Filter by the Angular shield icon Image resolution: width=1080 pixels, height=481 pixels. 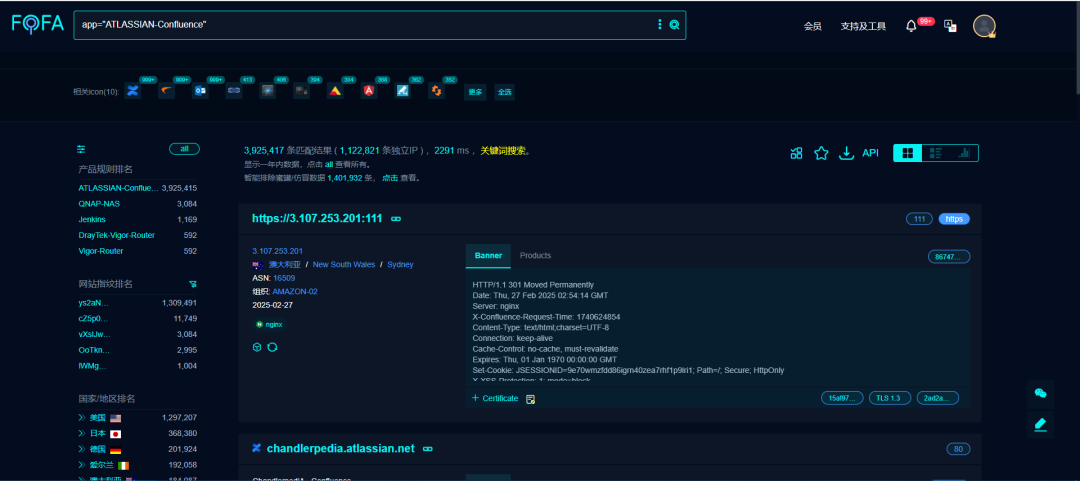[x=369, y=91]
